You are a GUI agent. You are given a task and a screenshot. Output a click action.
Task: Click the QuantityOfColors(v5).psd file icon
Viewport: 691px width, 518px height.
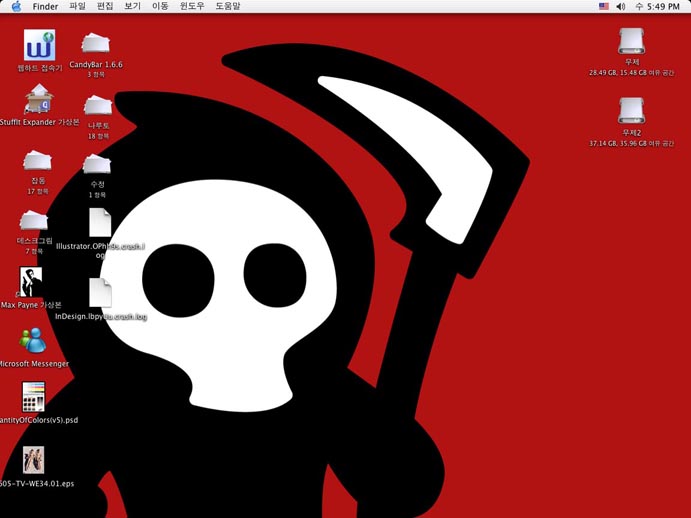pyautogui.click(x=34, y=398)
